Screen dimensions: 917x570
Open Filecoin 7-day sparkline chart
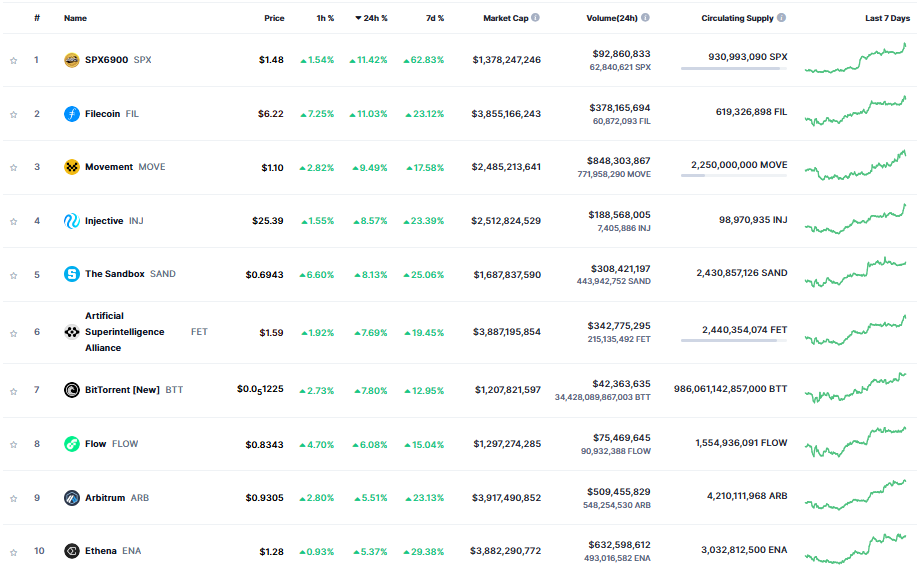[856, 111]
